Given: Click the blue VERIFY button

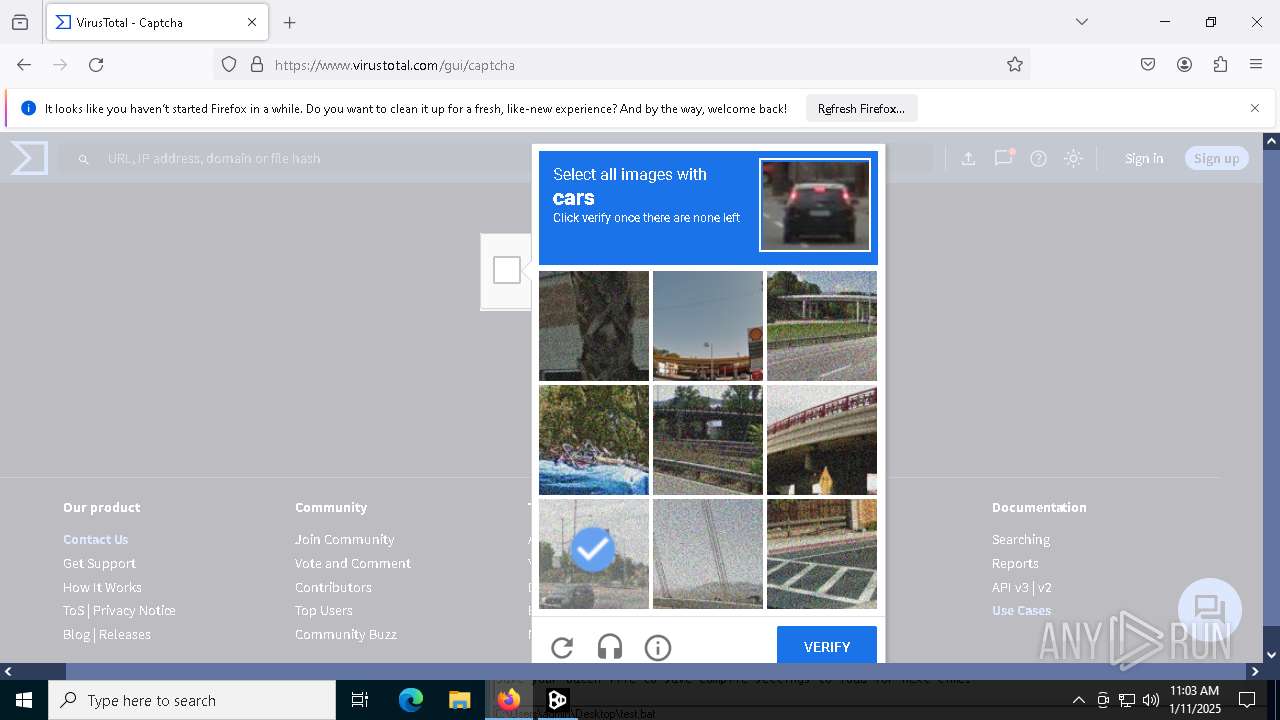Looking at the screenshot, I should [827, 647].
